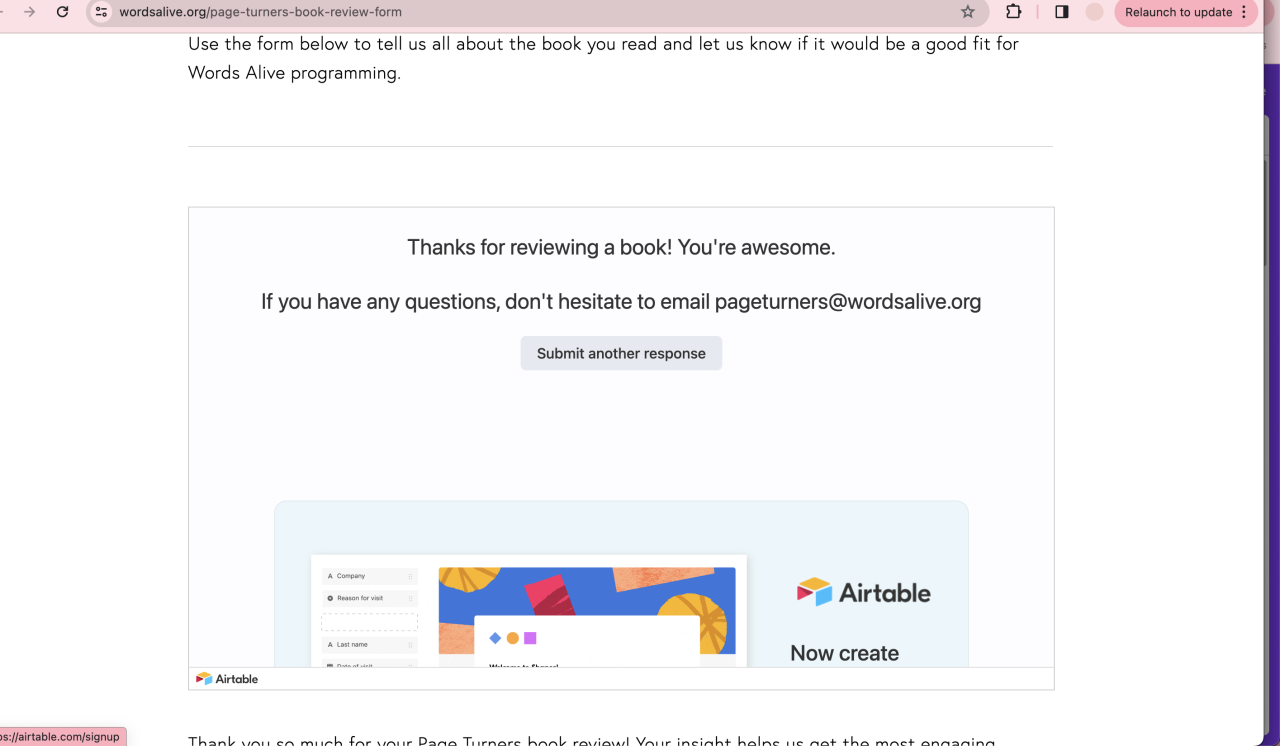Click the purple square shape in preview
The width and height of the screenshot is (1280, 746).
[530, 638]
